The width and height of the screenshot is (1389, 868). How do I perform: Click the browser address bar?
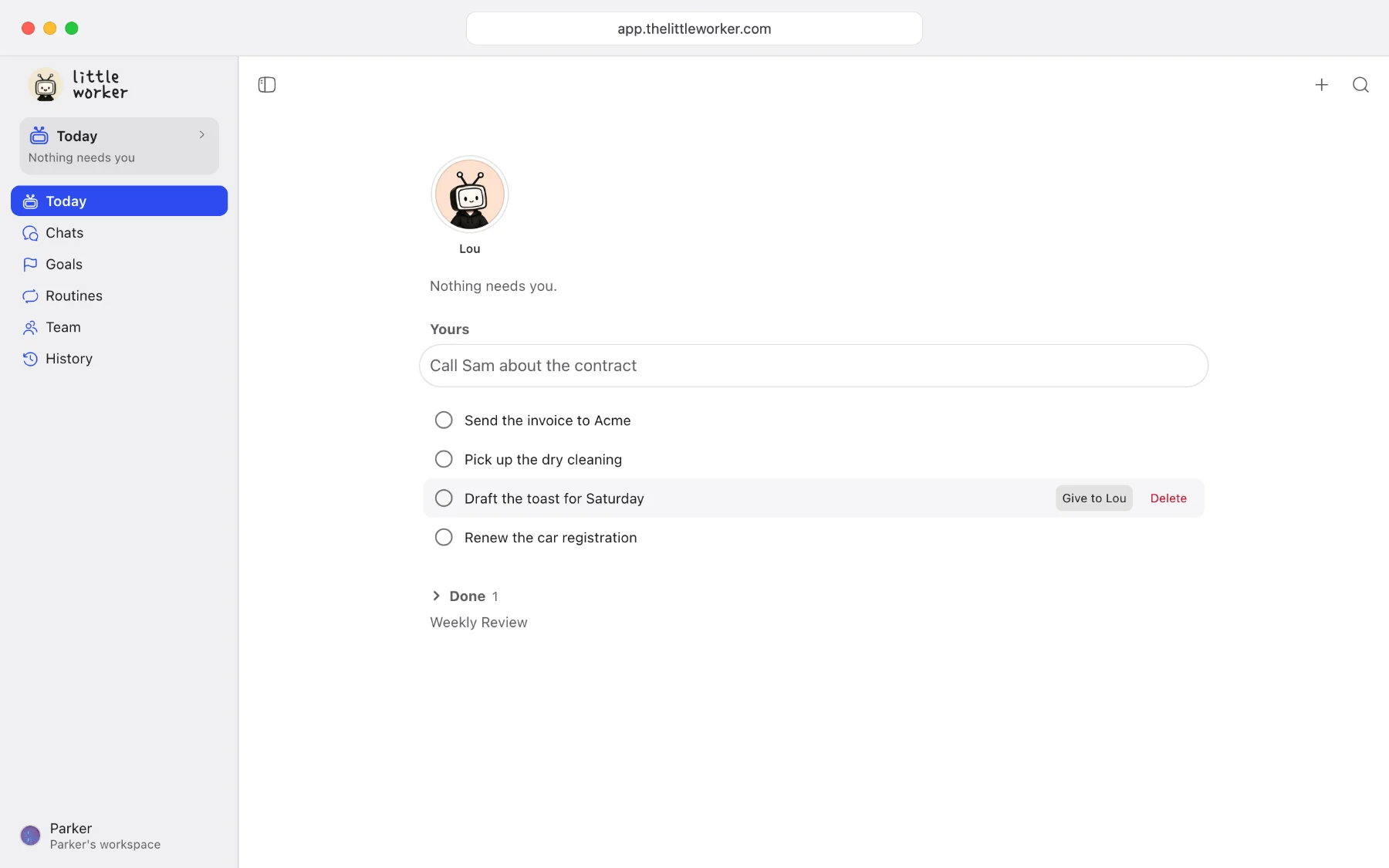[x=694, y=29]
